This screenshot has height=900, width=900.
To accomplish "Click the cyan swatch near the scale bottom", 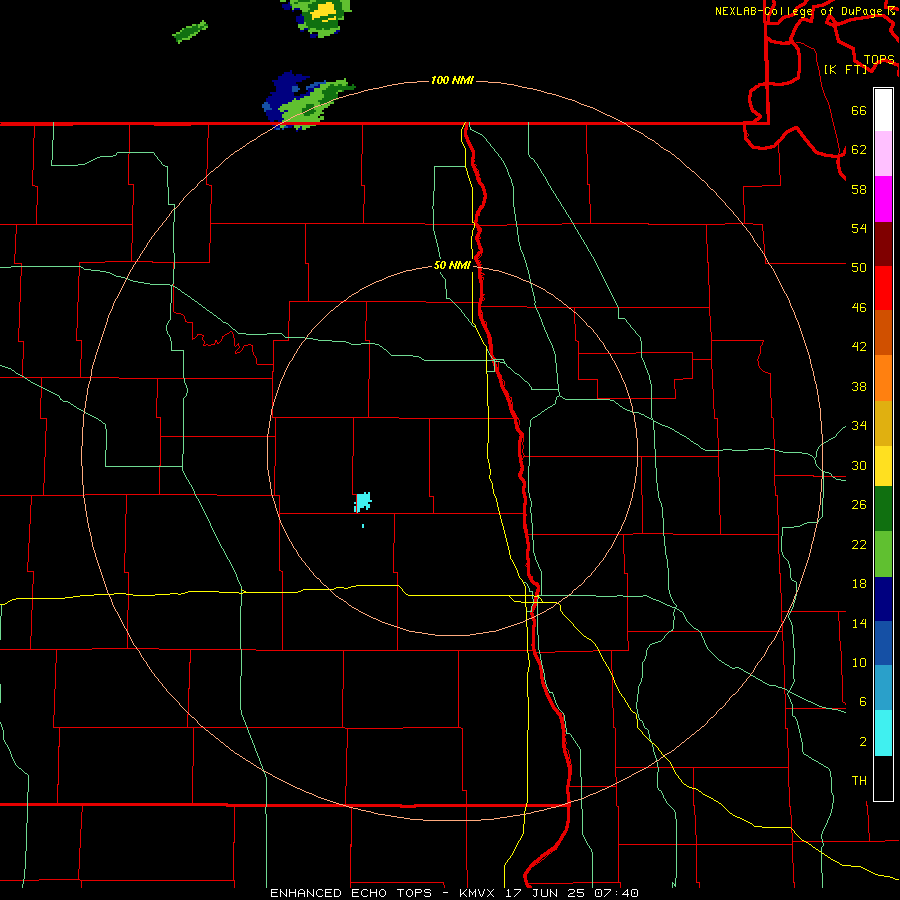I will click(x=883, y=733).
